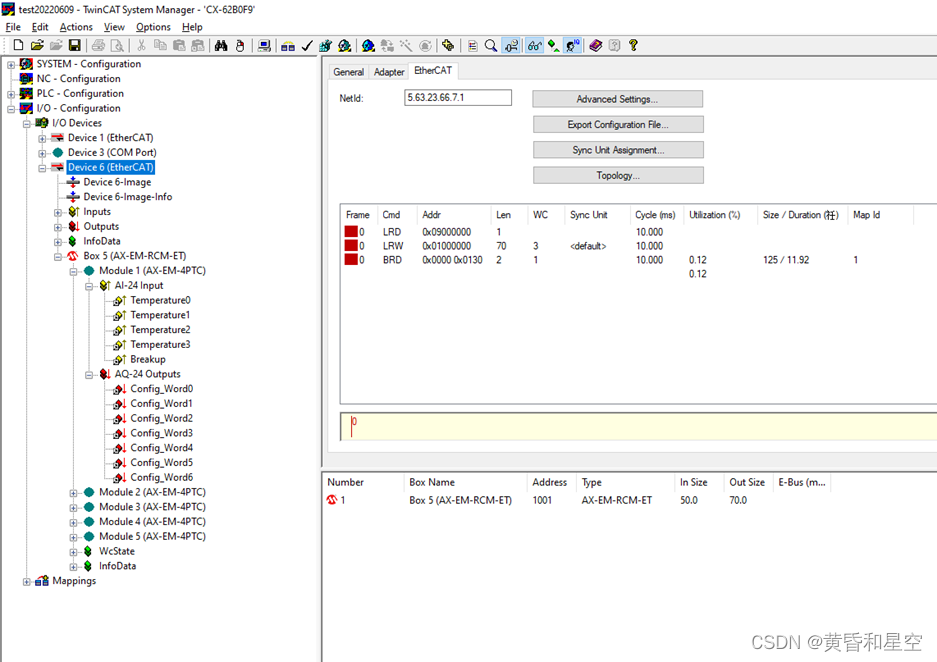Click the glasses Show Online Data icon
The height and width of the screenshot is (662, 937).
[534, 45]
